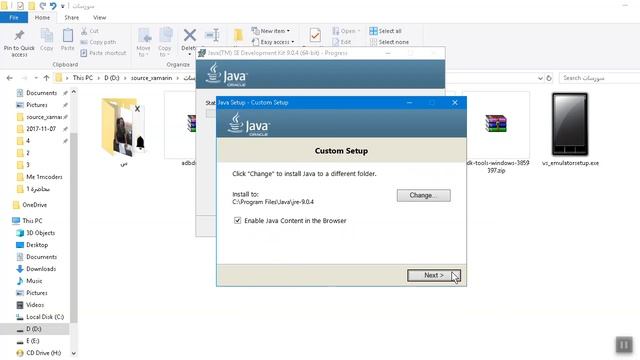The image size is (640, 360).
Task: Open the address bar history dropdown
Action: click(x=540, y=78)
